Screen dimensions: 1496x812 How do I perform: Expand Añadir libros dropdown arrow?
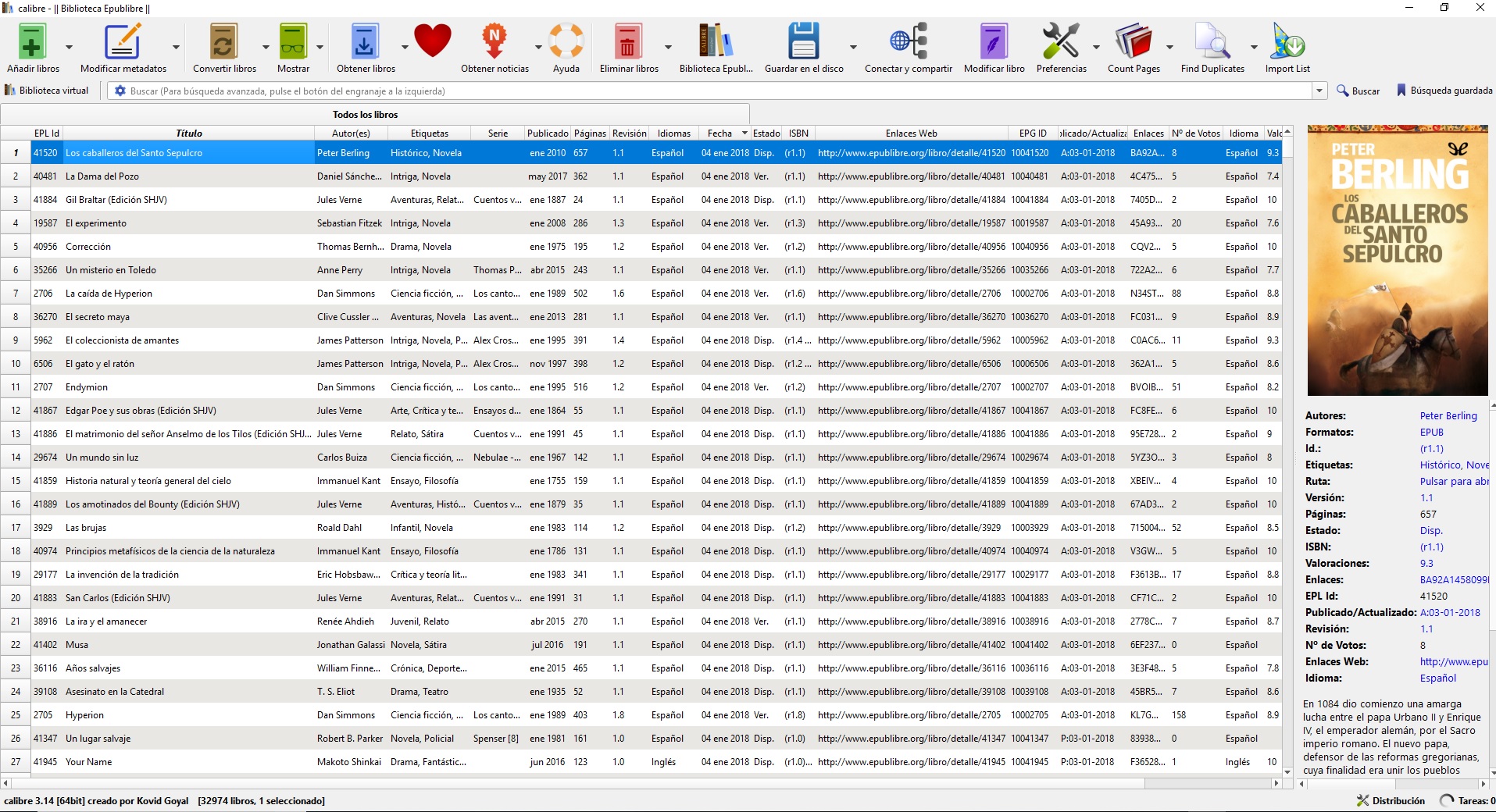click(69, 47)
